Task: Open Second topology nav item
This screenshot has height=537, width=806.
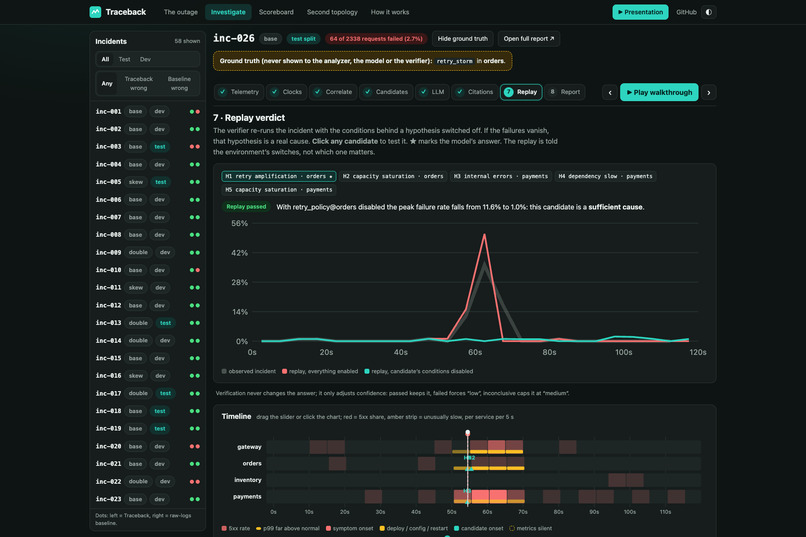Action: point(332,12)
